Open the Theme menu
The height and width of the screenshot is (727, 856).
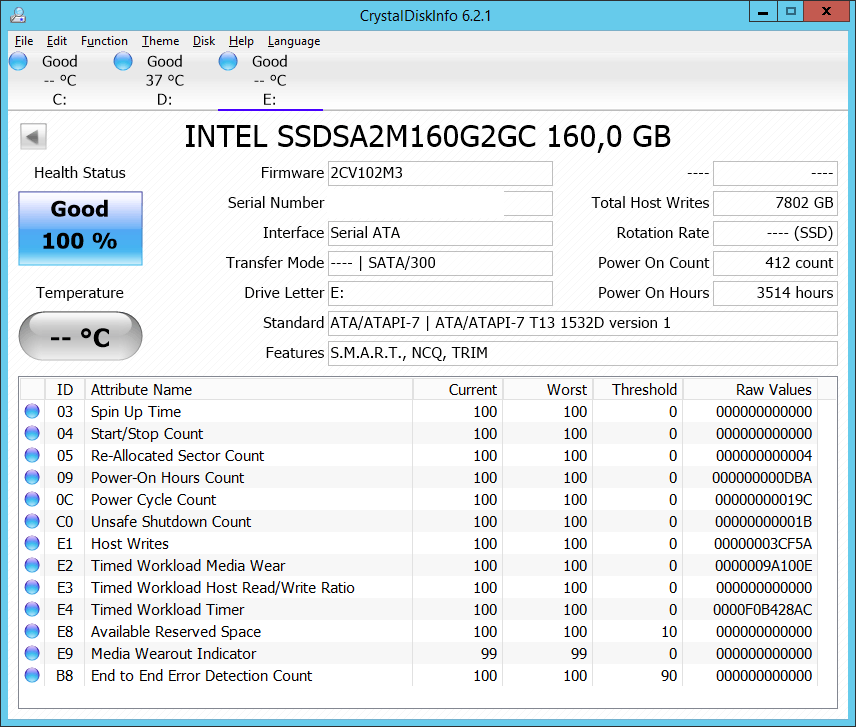160,41
